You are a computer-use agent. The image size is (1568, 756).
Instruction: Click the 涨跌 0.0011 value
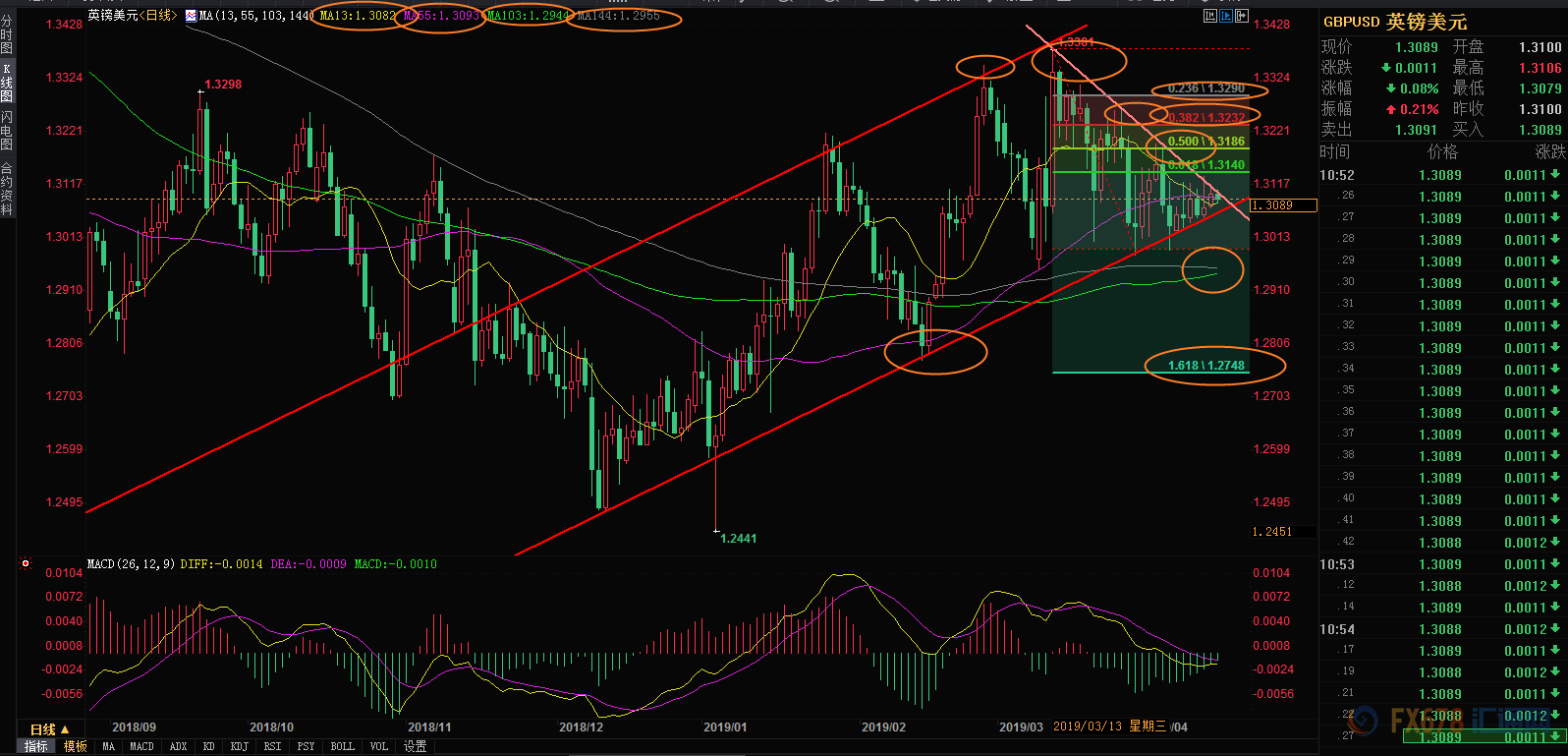point(1416,68)
